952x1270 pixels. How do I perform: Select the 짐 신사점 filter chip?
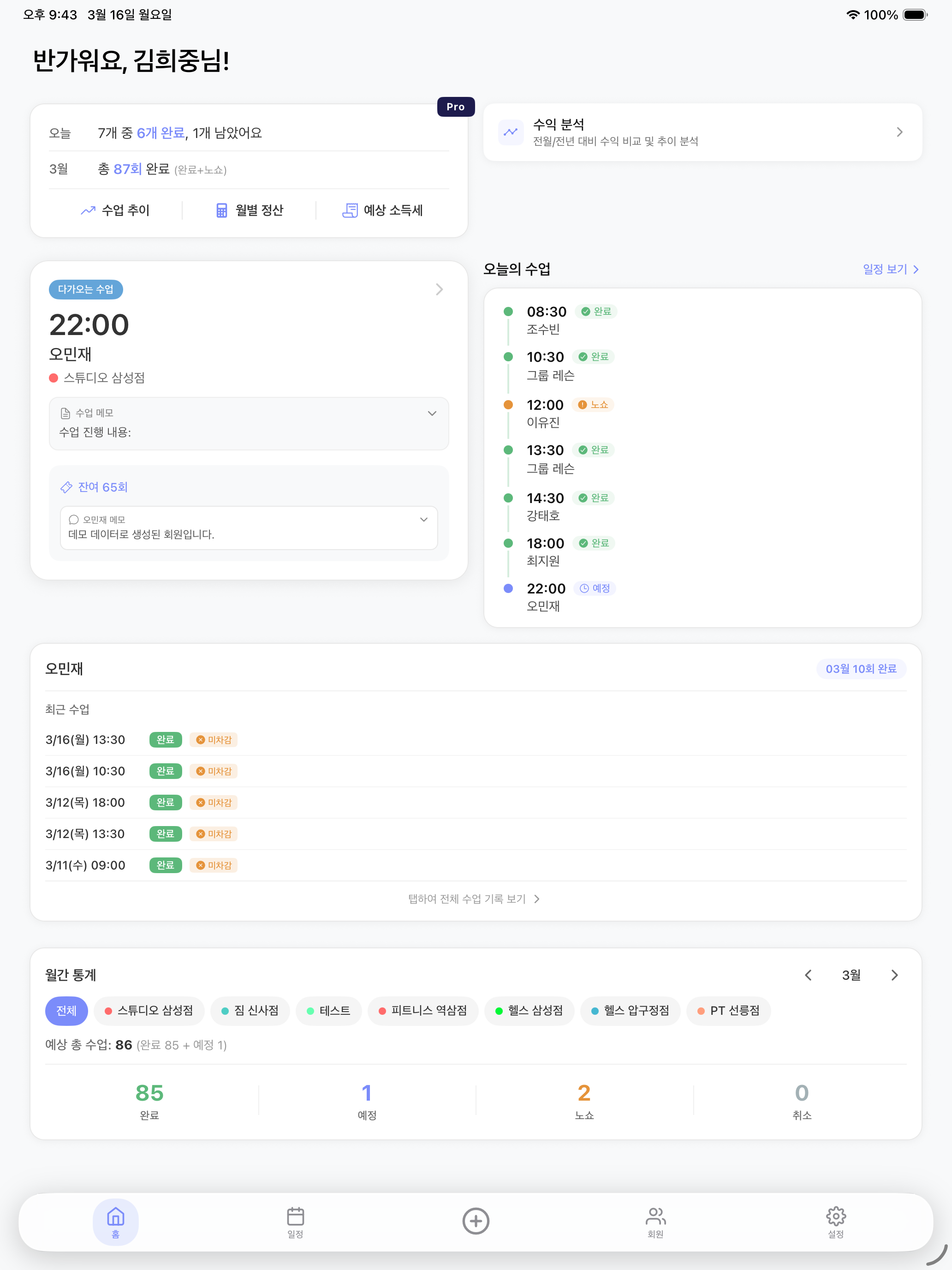tap(250, 1011)
